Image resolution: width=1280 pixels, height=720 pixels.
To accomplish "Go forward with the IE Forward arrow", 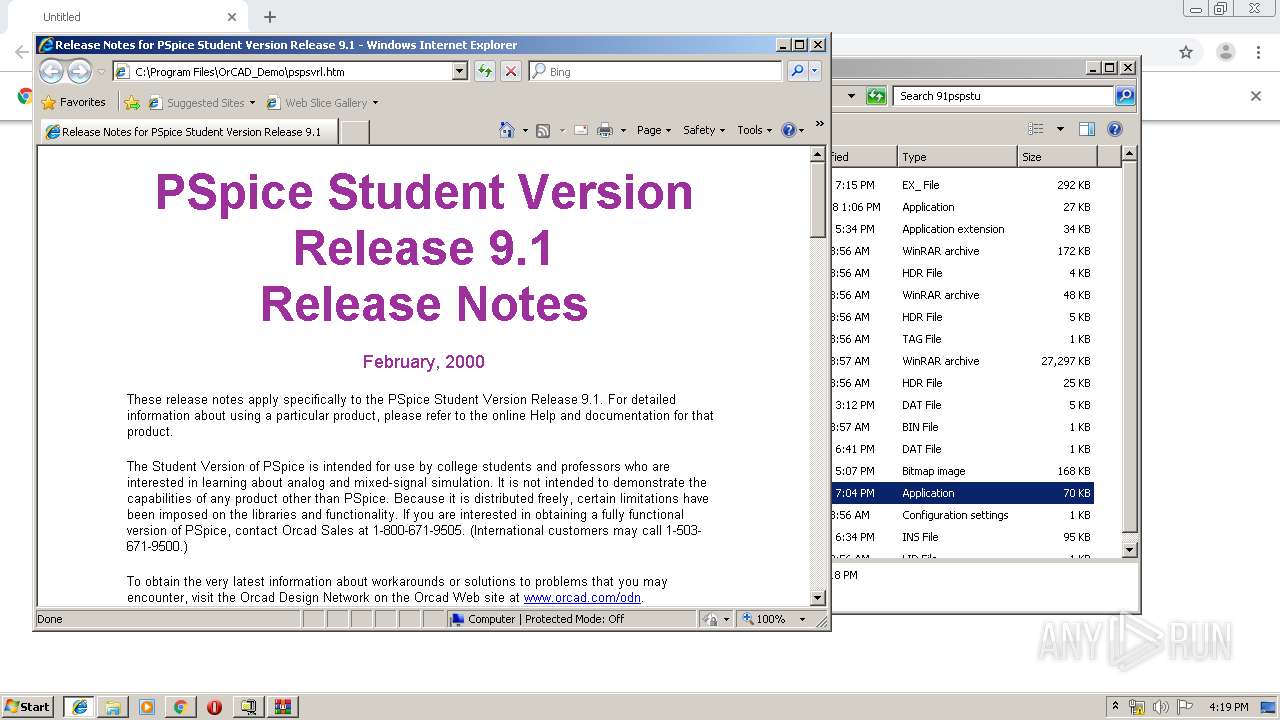I will click(80, 71).
